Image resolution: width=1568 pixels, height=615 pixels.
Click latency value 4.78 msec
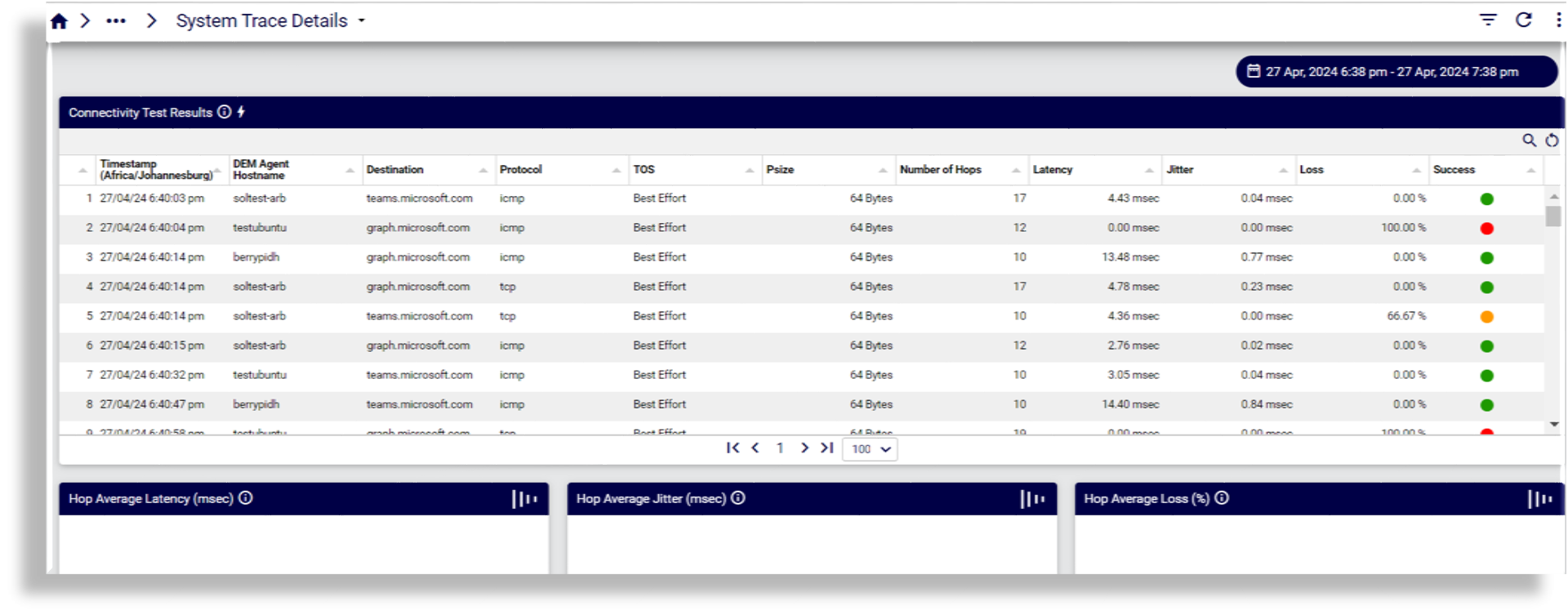[1134, 287]
